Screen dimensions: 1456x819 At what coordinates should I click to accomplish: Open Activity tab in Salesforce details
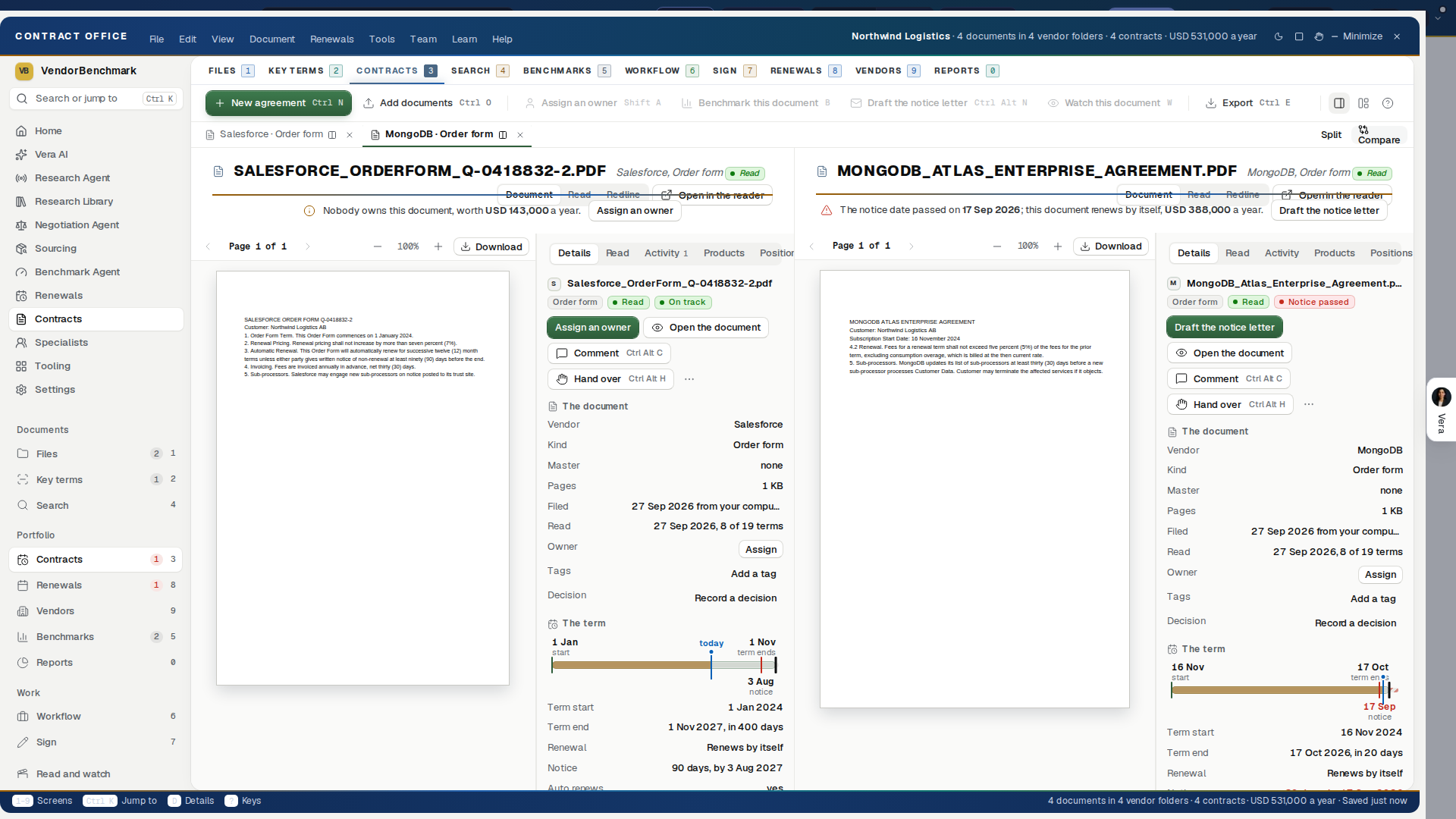click(x=666, y=253)
